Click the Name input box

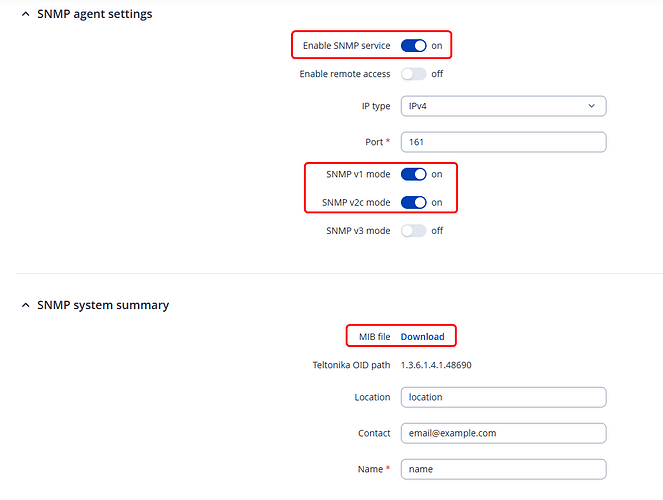coord(503,469)
